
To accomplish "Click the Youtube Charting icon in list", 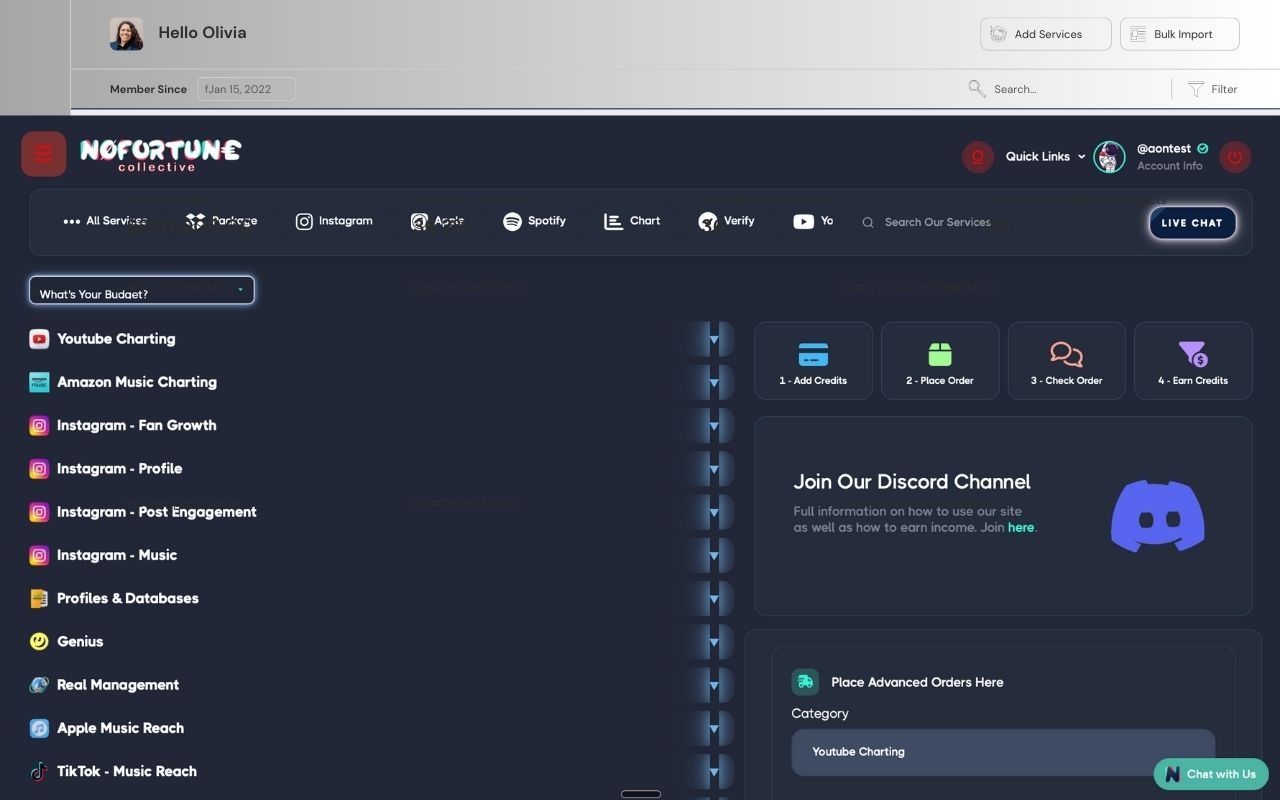I will [x=39, y=339].
